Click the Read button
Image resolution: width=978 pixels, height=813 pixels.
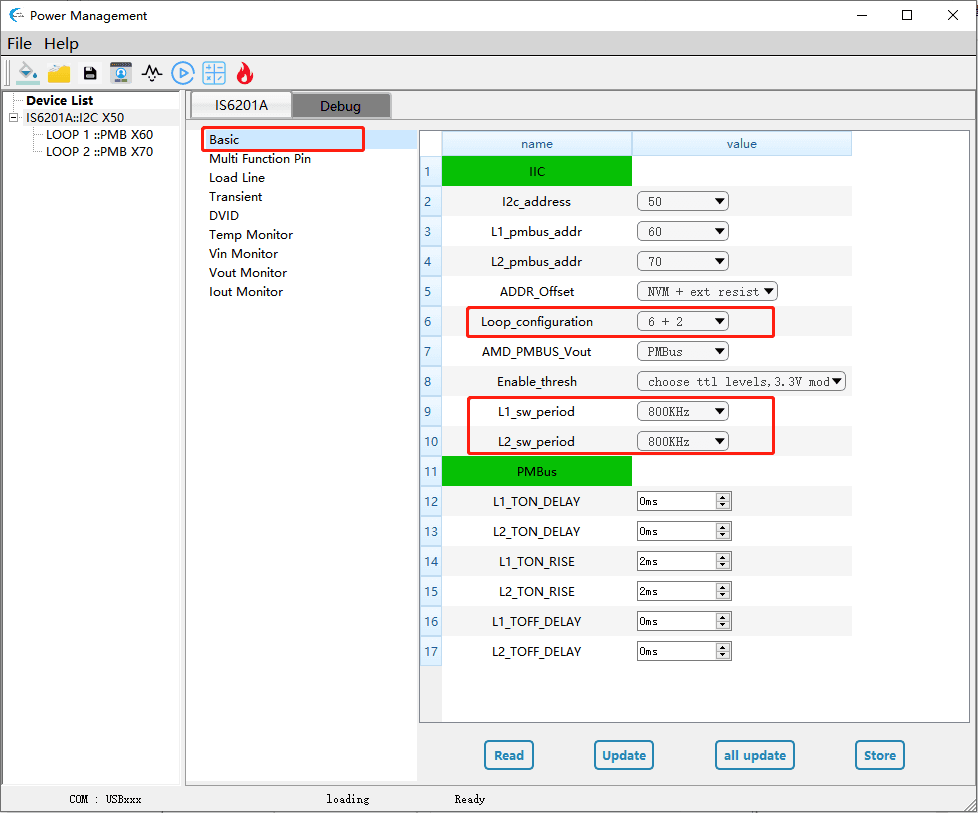click(x=509, y=755)
